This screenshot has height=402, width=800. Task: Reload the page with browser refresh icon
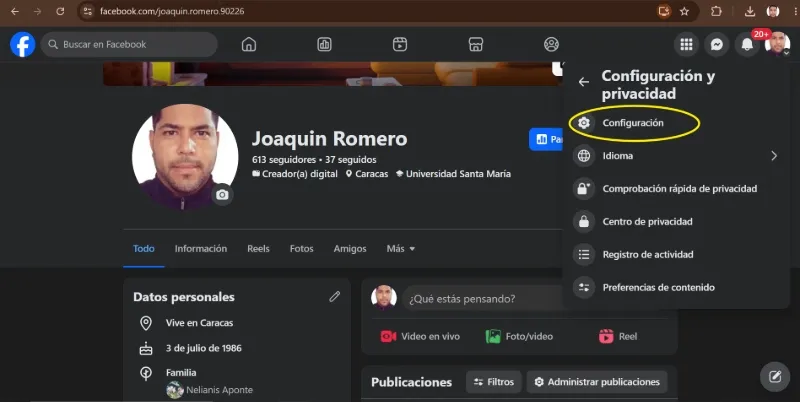60,11
